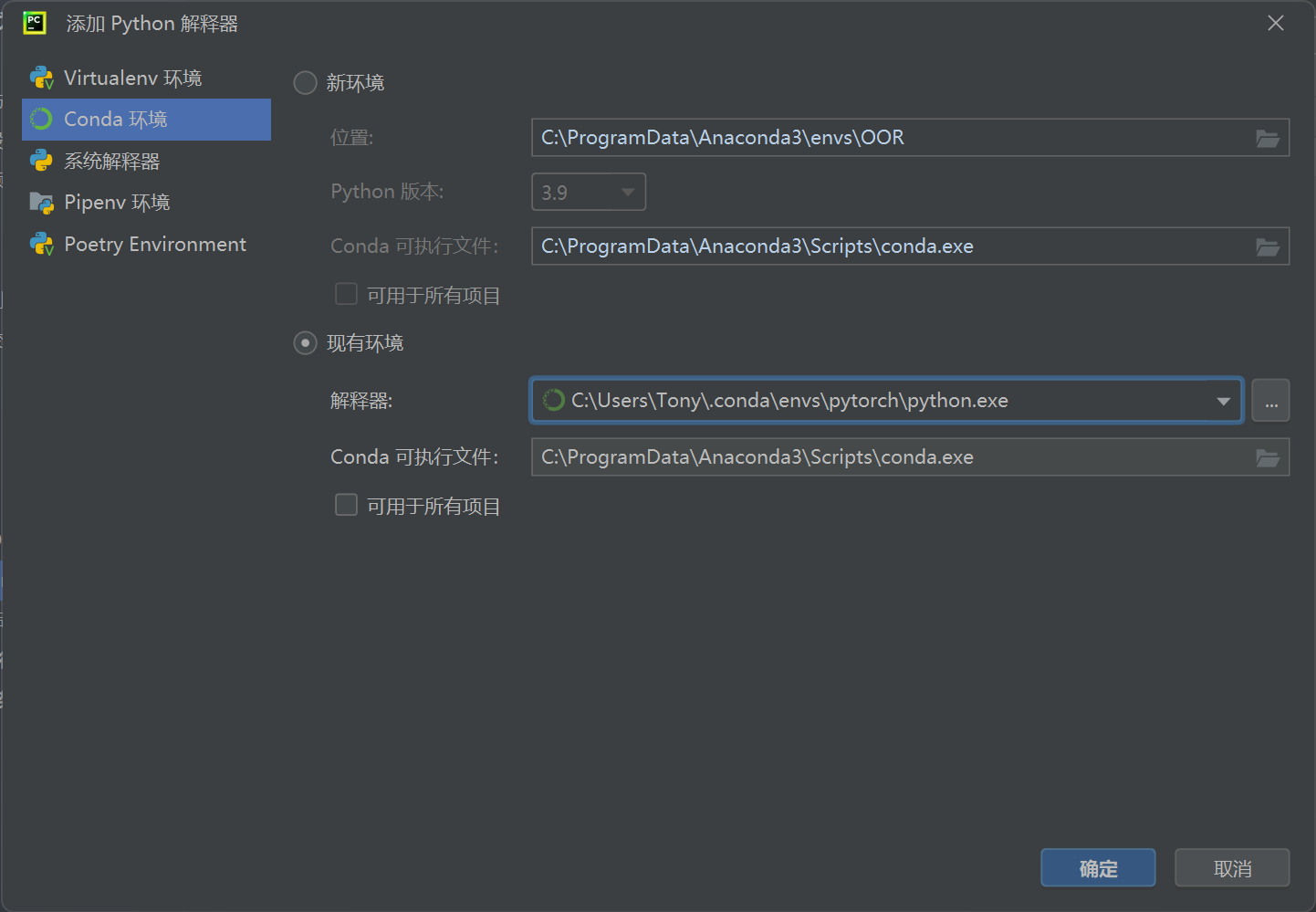This screenshot has width=1316, height=912.
Task: Click the Poetry Environment Python icon
Action: pyautogui.click(x=41, y=245)
